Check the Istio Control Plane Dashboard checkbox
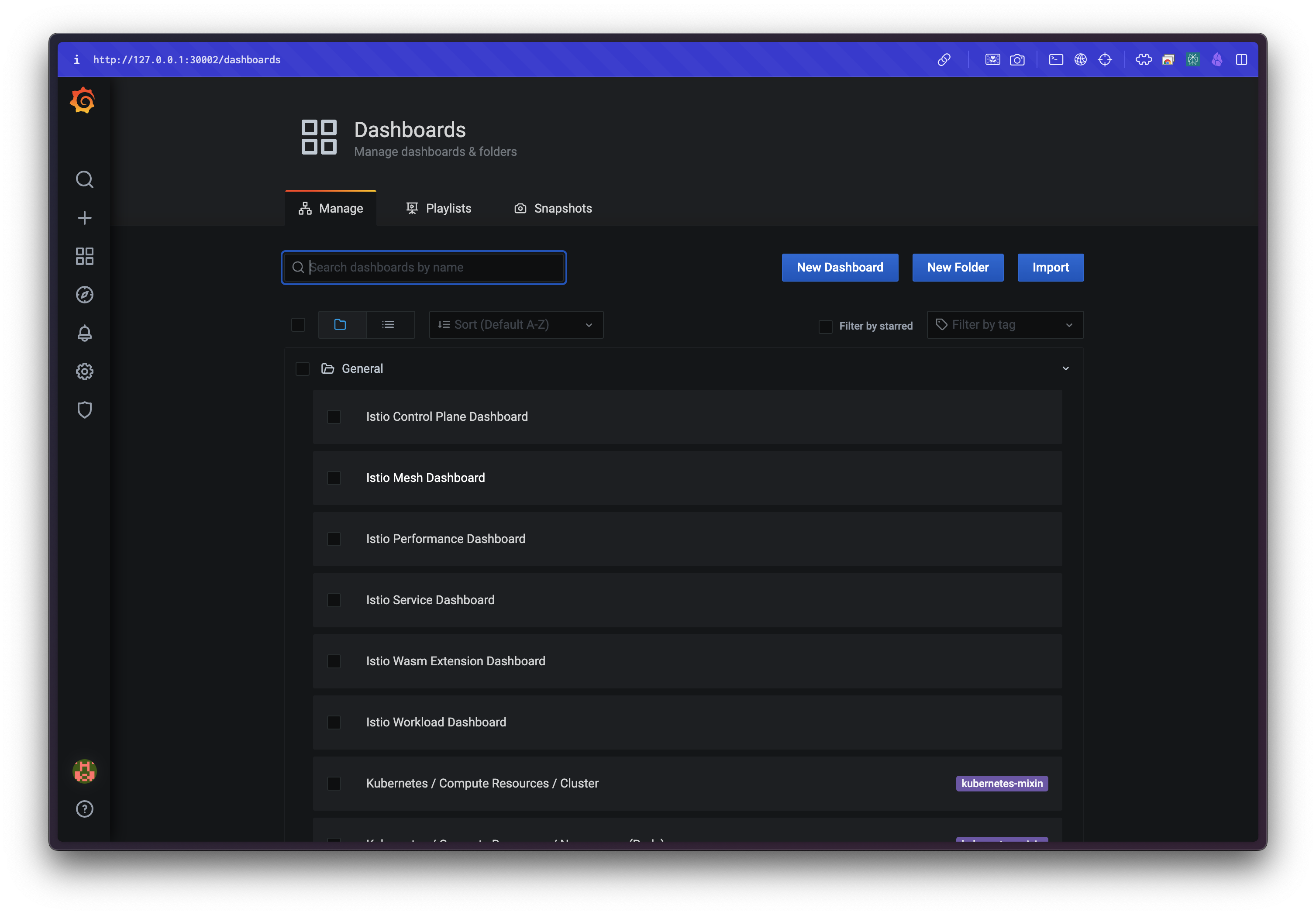The height and width of the screenshot is (915, 1316). pyautogui.click(x=334, y=417)
